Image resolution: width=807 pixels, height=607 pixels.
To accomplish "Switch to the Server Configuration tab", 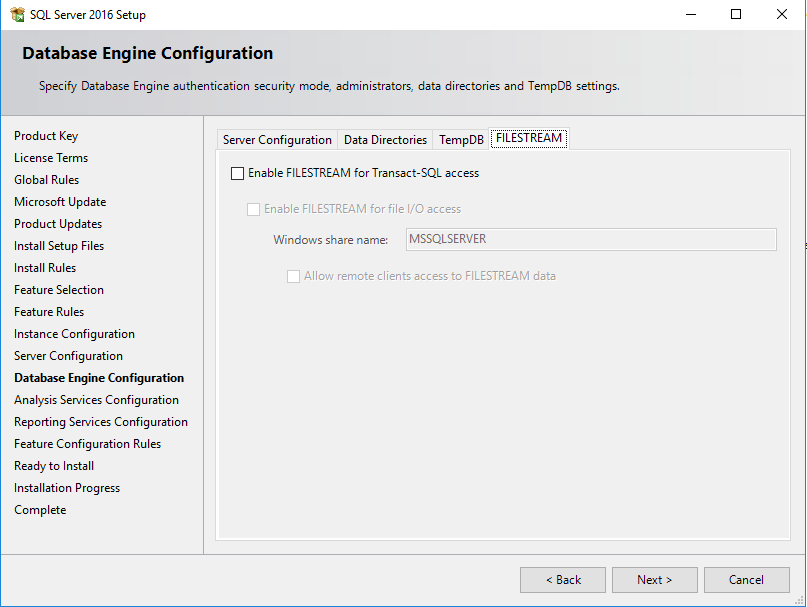I will (x=277, y=140).
